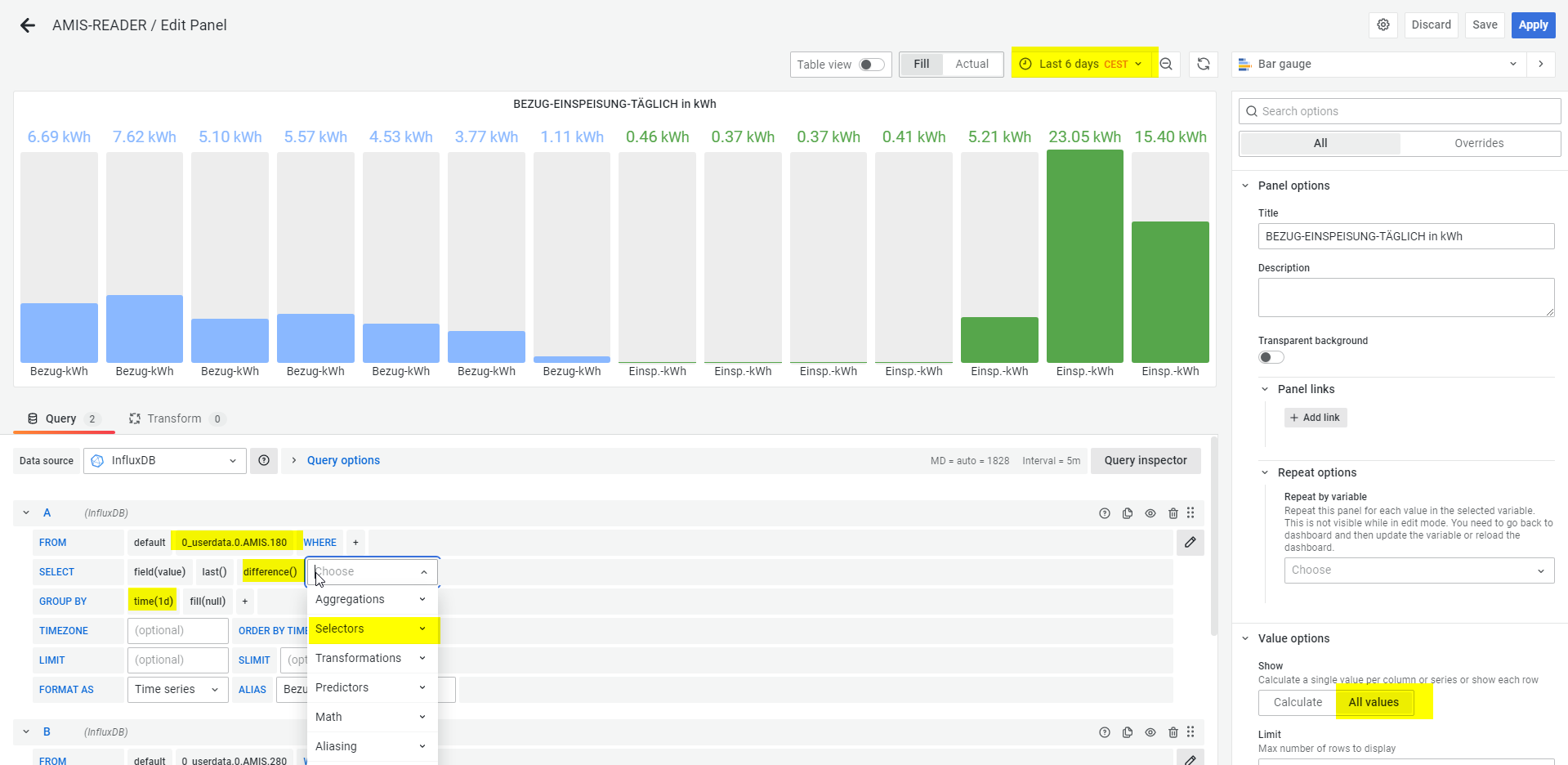Image resolution: width=1568 pixels, height=765 pixels.
Task: Switch to Query tab
Action: tap(64, 418)
